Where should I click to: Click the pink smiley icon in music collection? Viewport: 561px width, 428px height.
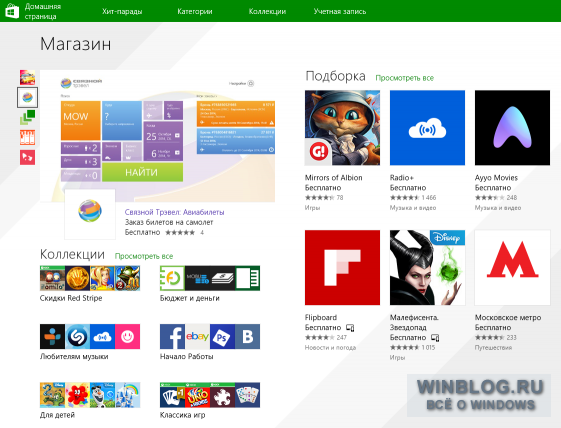[127, 336]
